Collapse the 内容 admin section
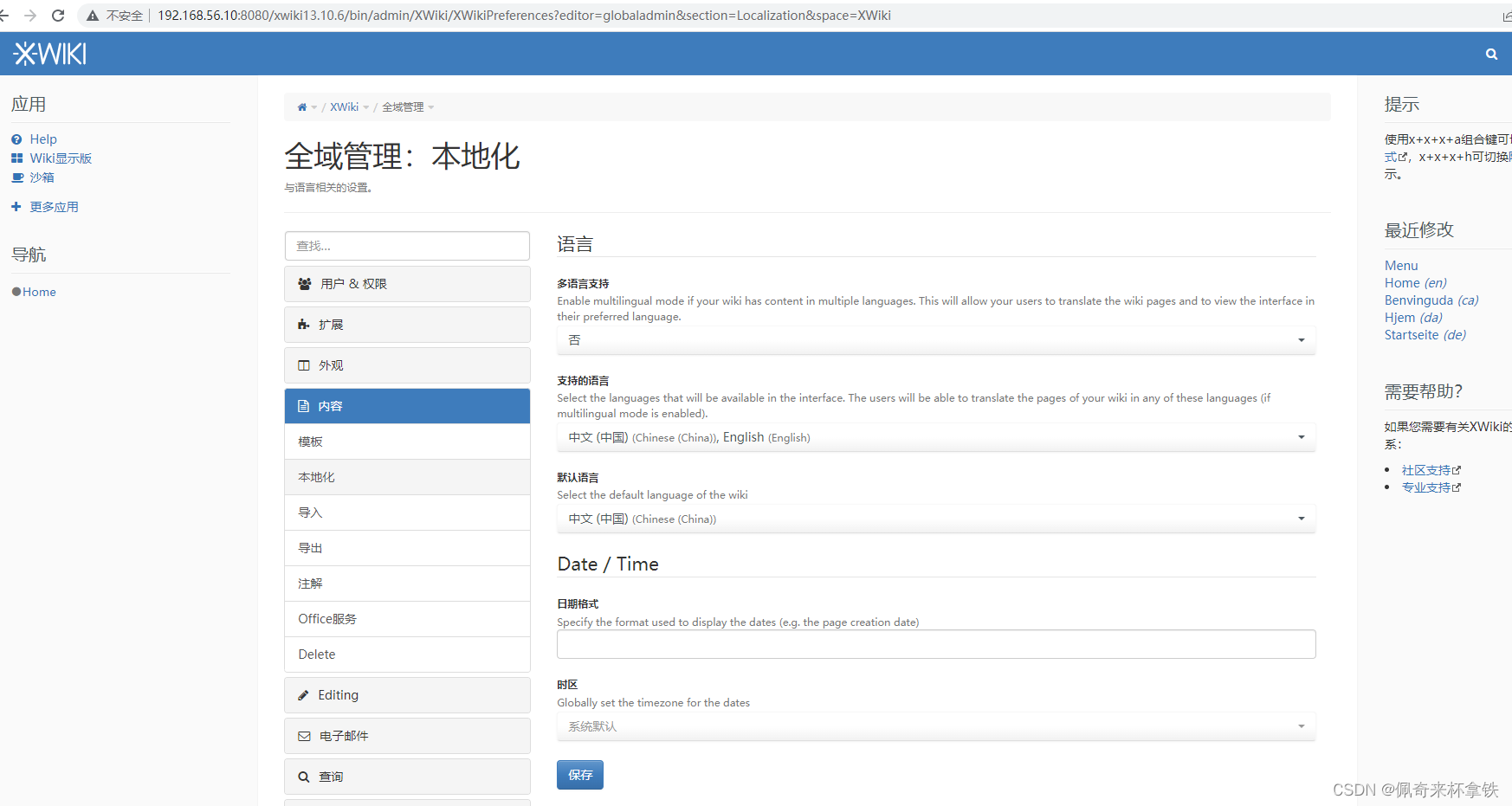The width and height of the screenshot is (1512, 806). pos(407,406)
